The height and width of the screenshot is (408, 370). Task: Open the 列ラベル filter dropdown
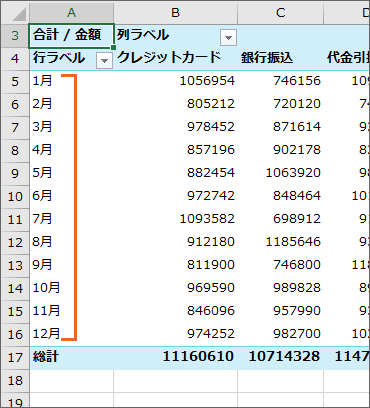228,37
